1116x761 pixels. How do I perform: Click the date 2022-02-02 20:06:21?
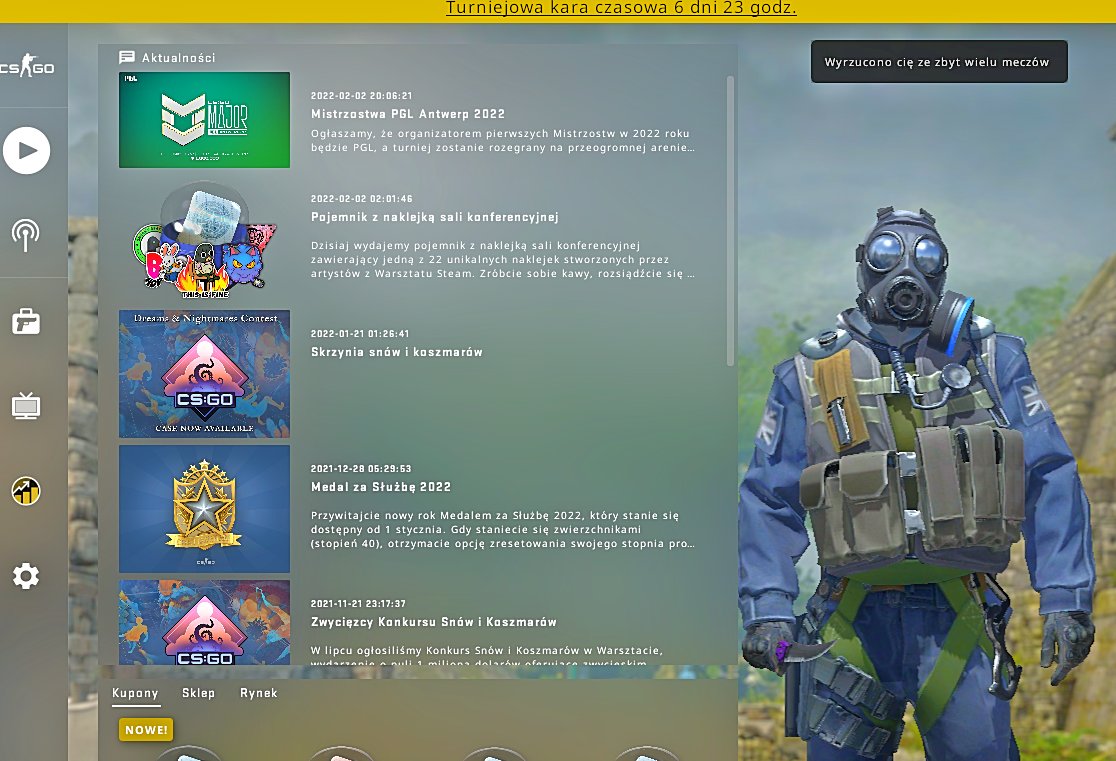pos(362,95)
